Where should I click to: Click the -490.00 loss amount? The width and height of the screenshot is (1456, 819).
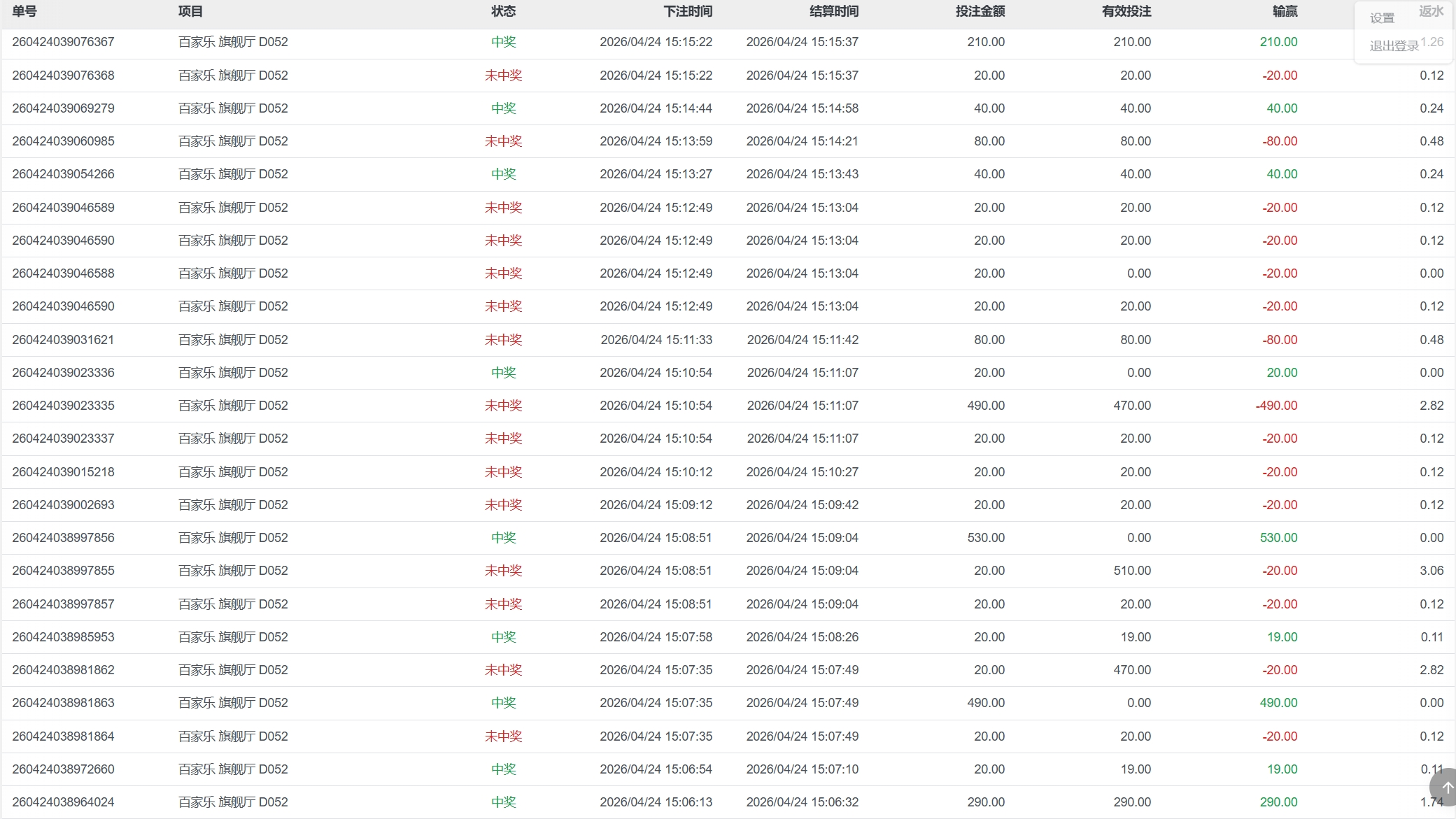click(1276, 406)
